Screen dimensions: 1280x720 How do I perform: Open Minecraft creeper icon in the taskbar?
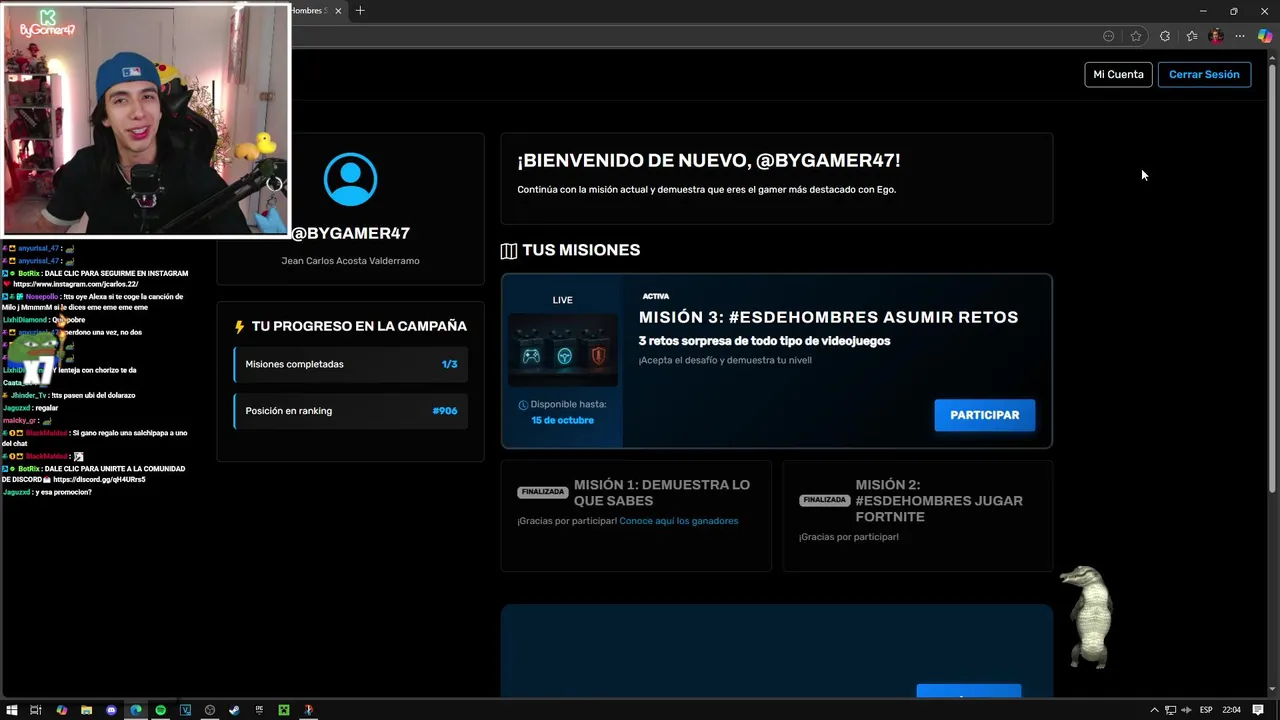(284, 710)
